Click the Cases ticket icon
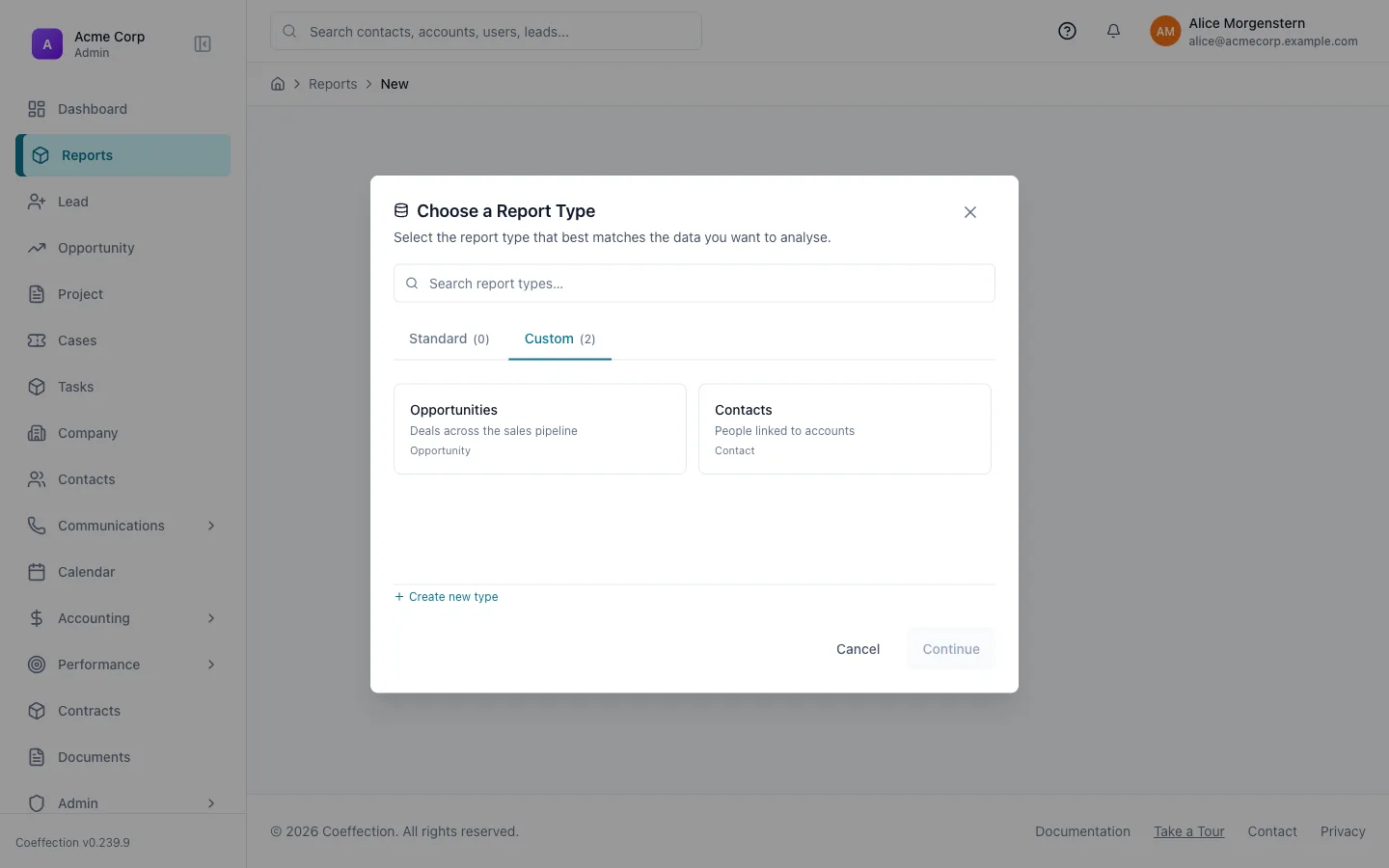This screenshot has height=868, width=1389. click(x=37, y=340)
